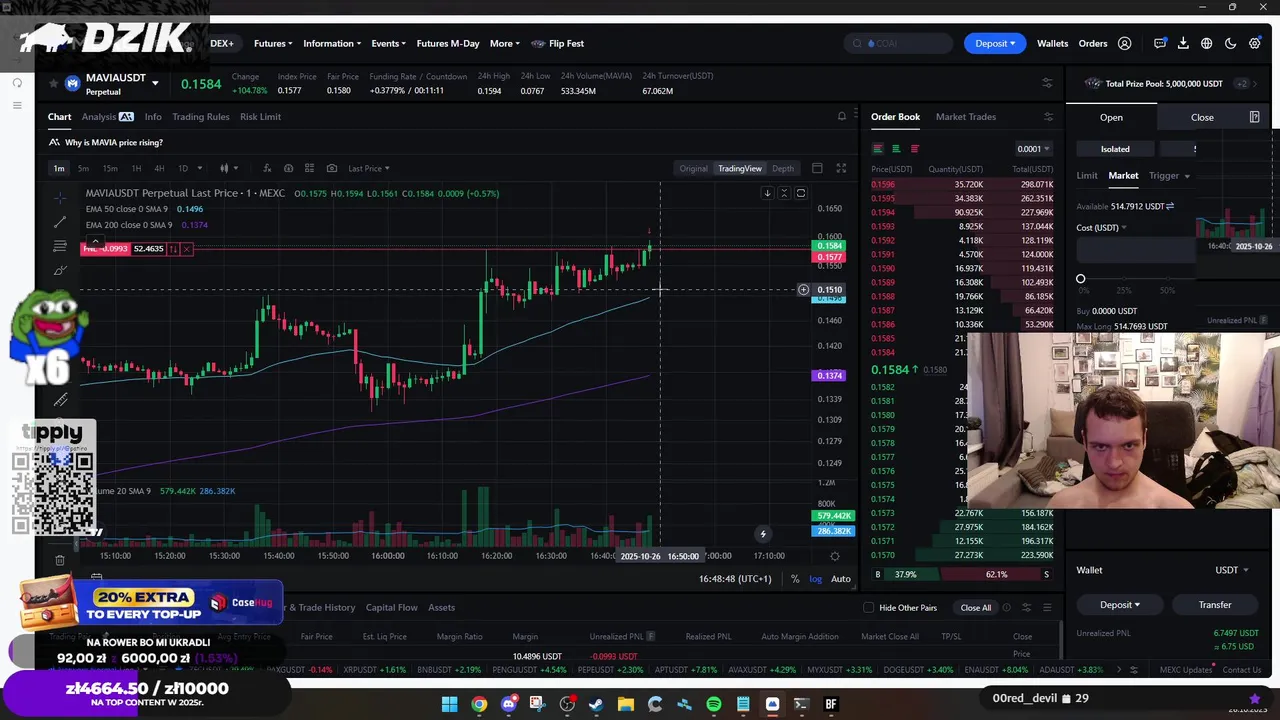Select the Close position tab
The width and height of the screenshot is (1280, 720).
tap(1202, 118)
